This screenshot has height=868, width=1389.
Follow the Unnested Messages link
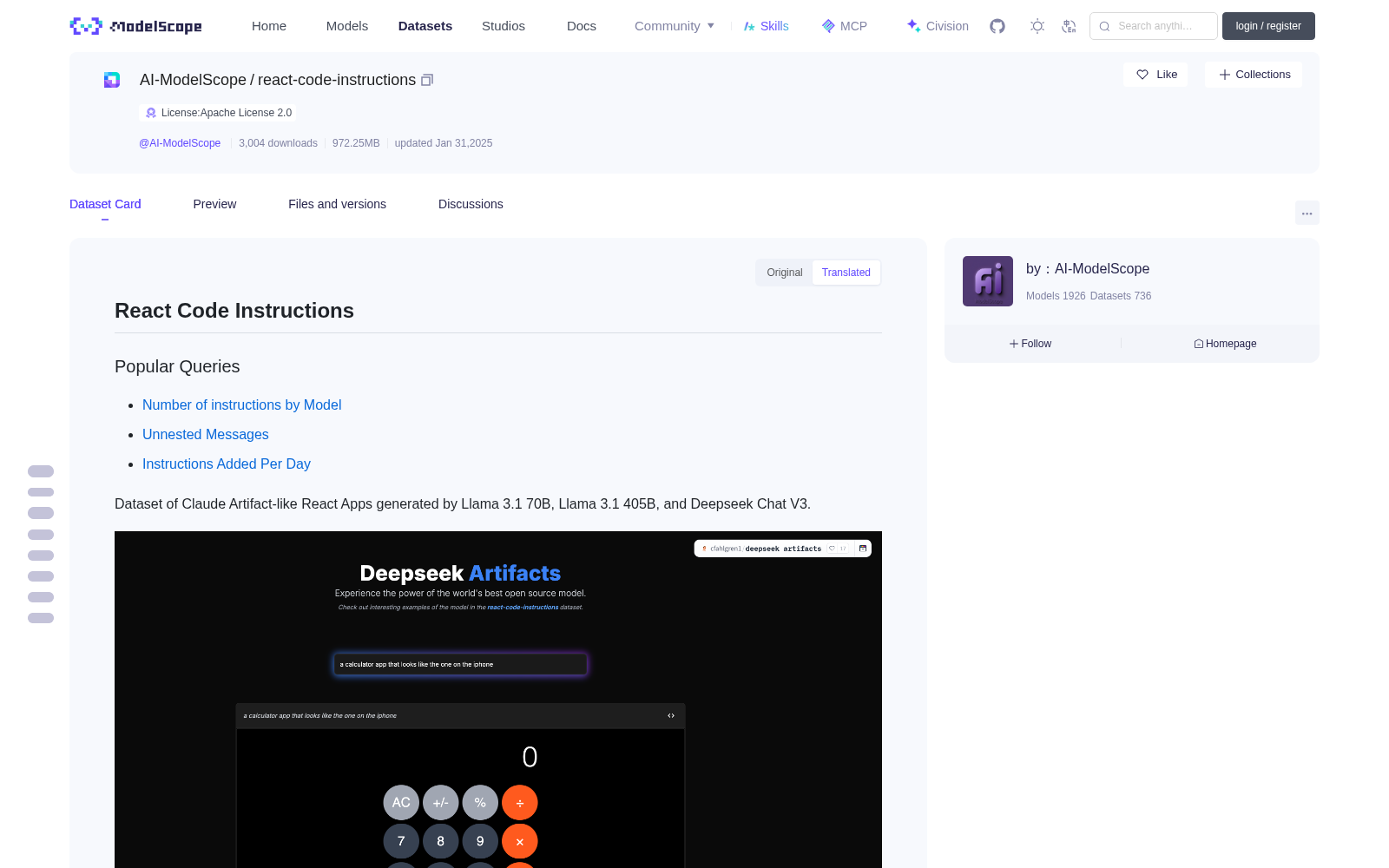click(x=206, y=434)
